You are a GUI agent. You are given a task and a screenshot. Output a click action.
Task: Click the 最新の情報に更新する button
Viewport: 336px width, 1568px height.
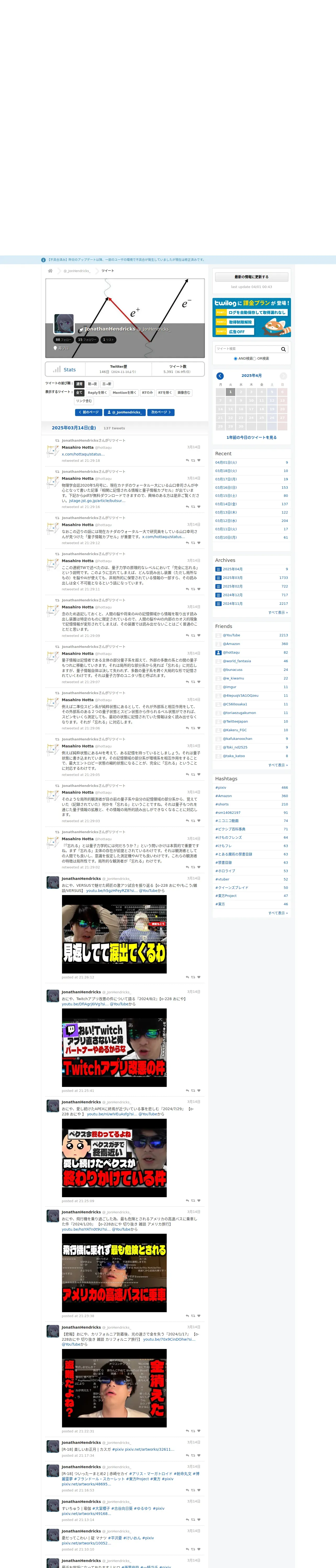pos(251,277)
